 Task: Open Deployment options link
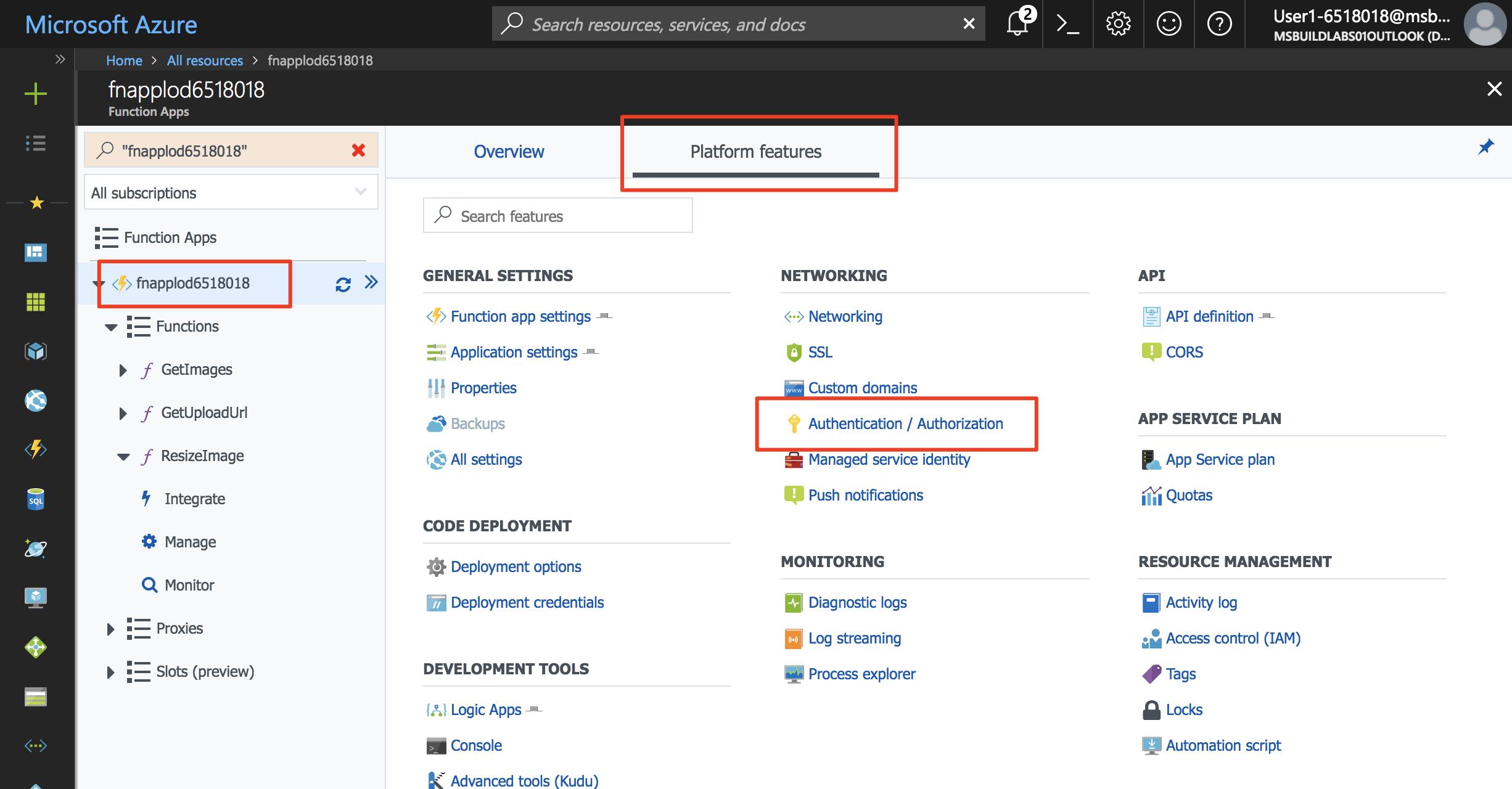click(x=516, y=566)
